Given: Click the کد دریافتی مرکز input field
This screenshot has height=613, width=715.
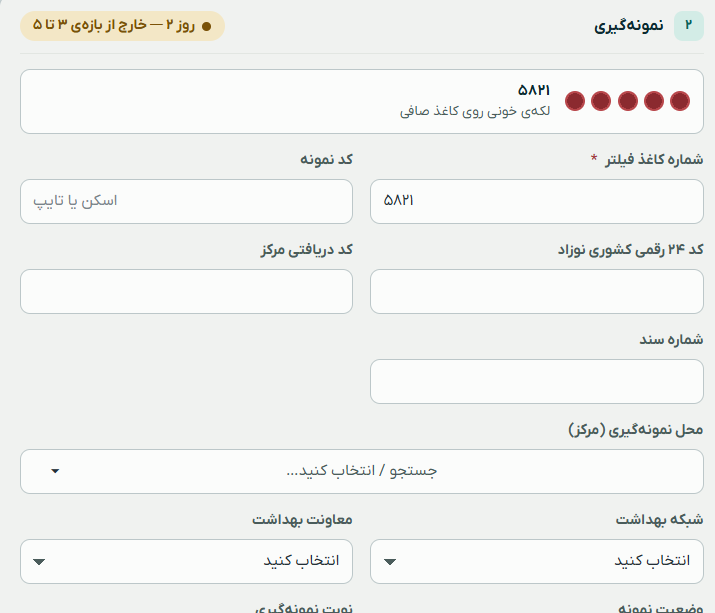Looking at the screenshot, I should click(x=187, y=291).
